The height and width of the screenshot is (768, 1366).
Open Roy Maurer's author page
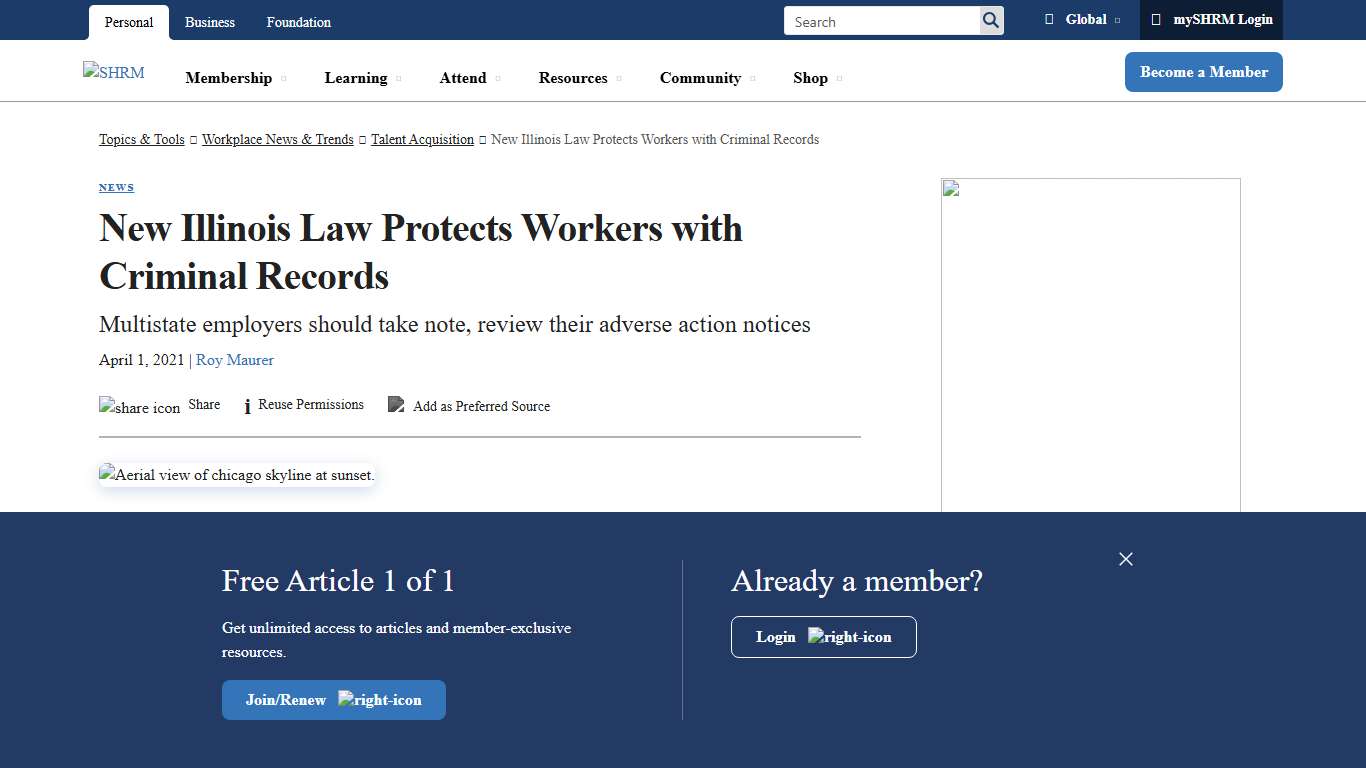click(x=234, y=360)
